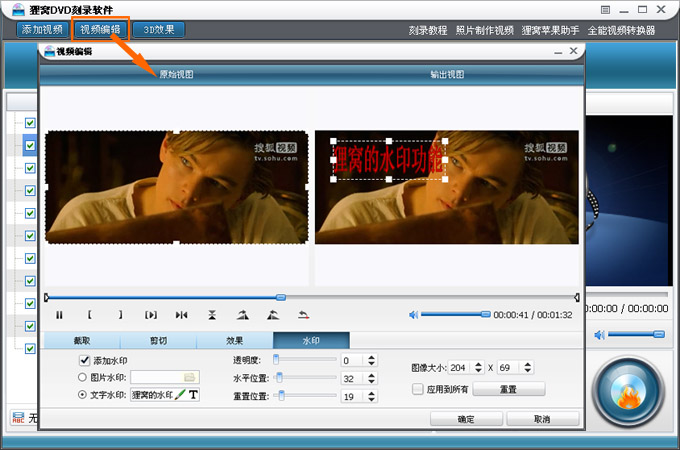Select the 文字水印 radio button
The width and height of the screenshot is (680, 450).
(82, 395)
